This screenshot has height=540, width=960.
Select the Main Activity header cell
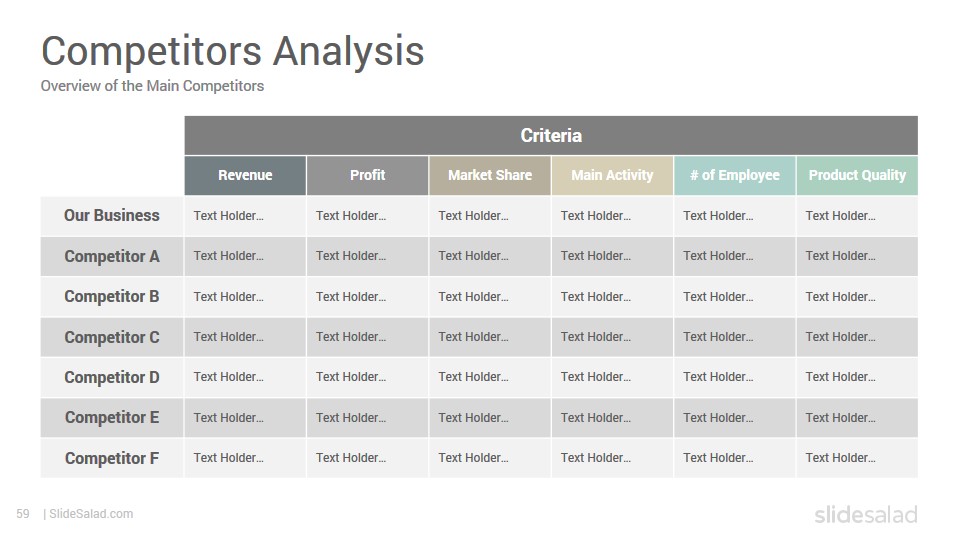pos(612,175)
